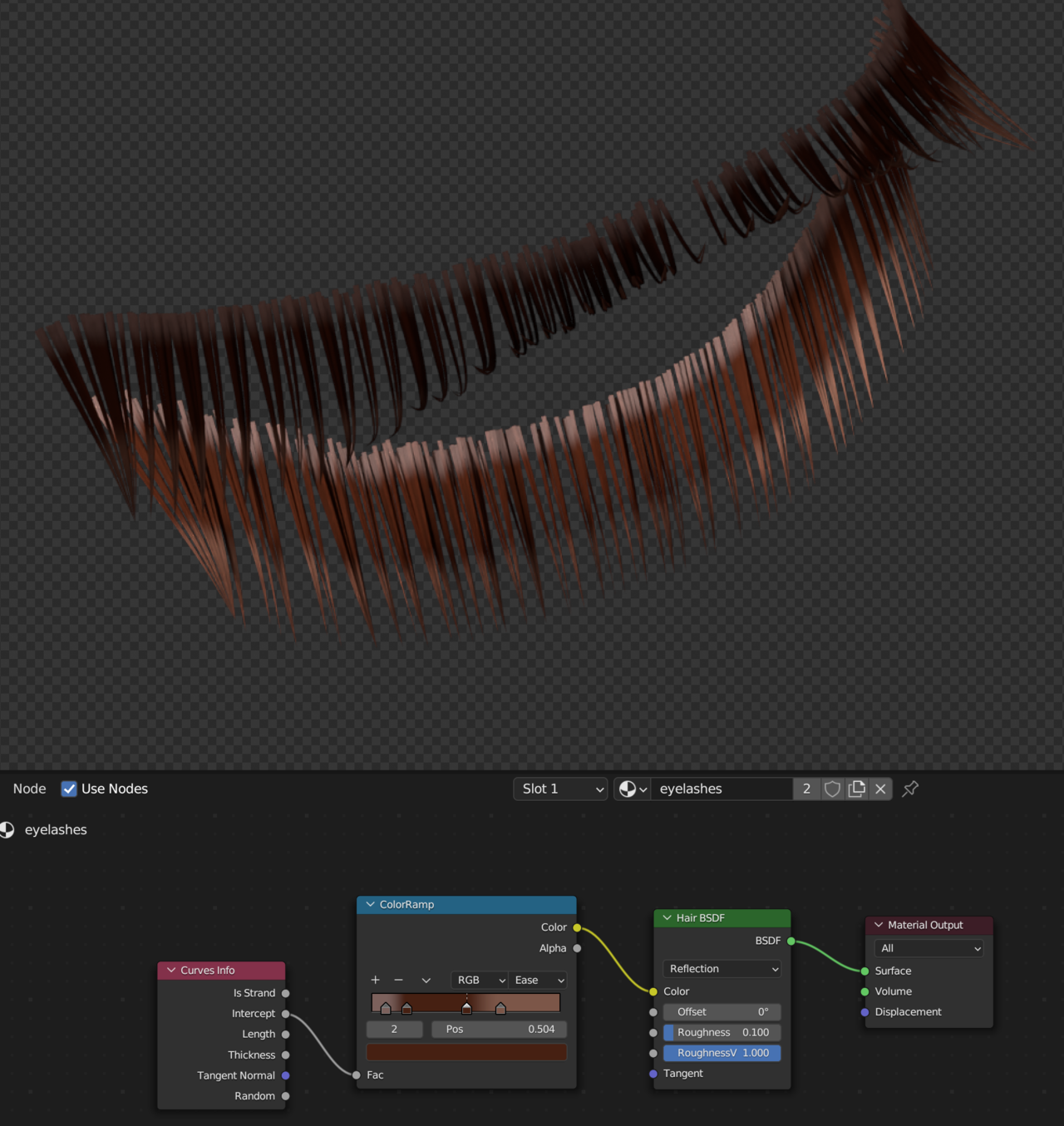1064x1126 pixels.
Task: Click the material user count 2 button
Action: tap(806, 789)
